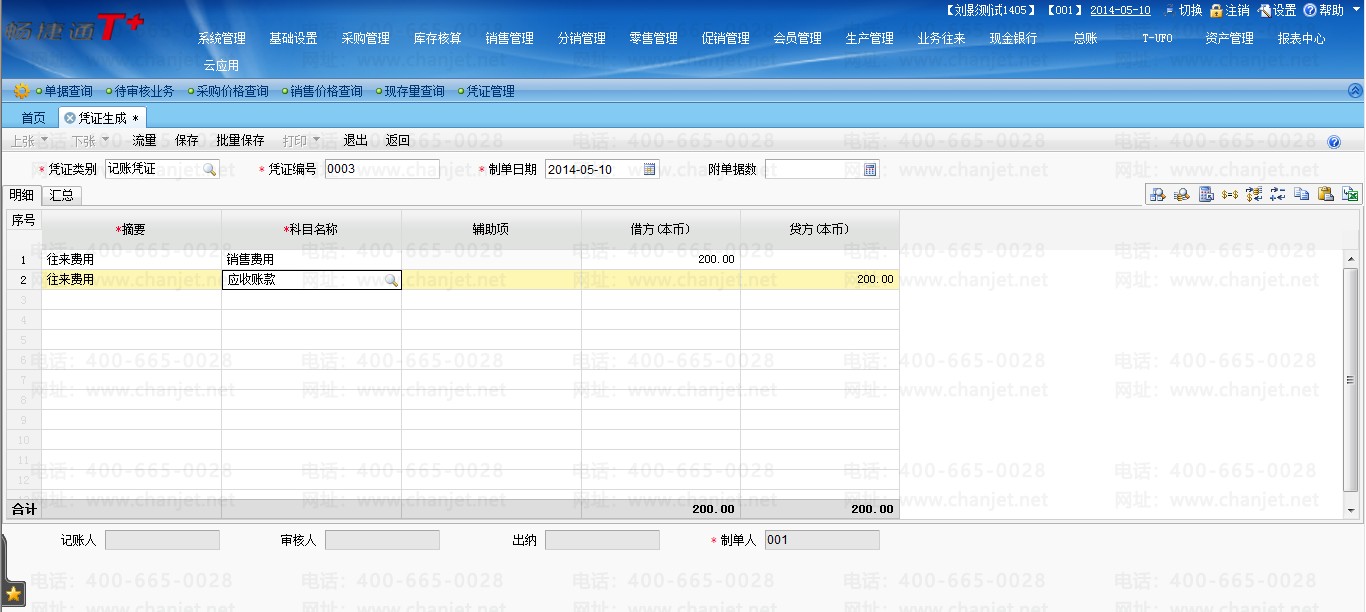Click the scrollbar down arrow of the grid

[x=1351, y=510]
